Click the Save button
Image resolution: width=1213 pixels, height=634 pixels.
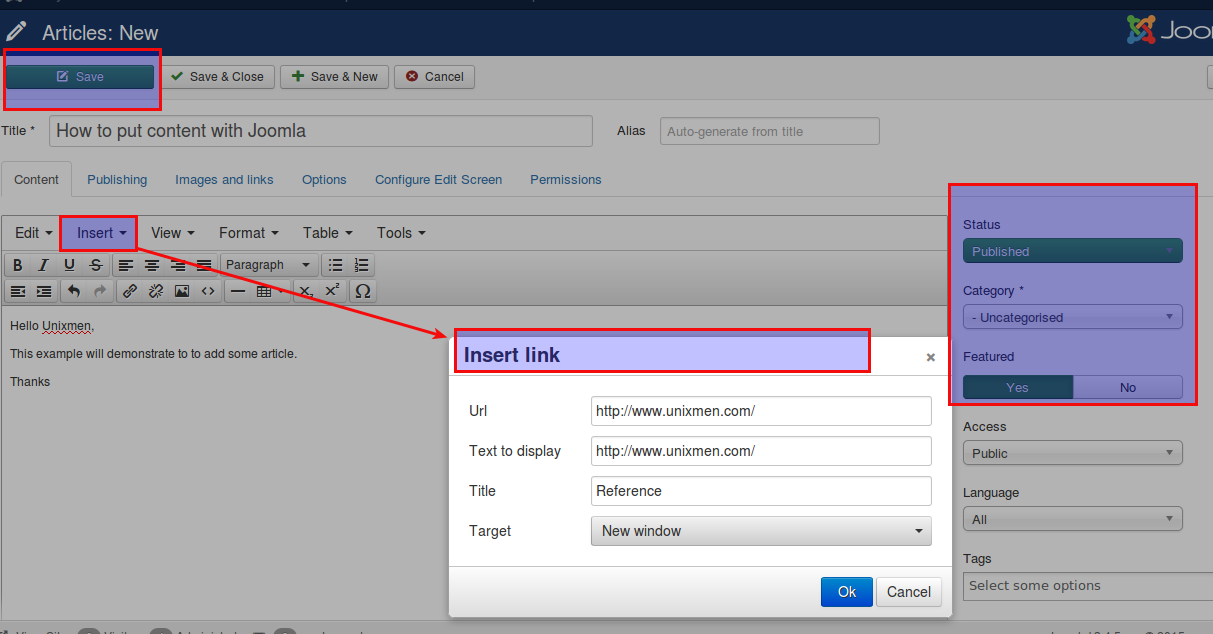tap(80, 77)
